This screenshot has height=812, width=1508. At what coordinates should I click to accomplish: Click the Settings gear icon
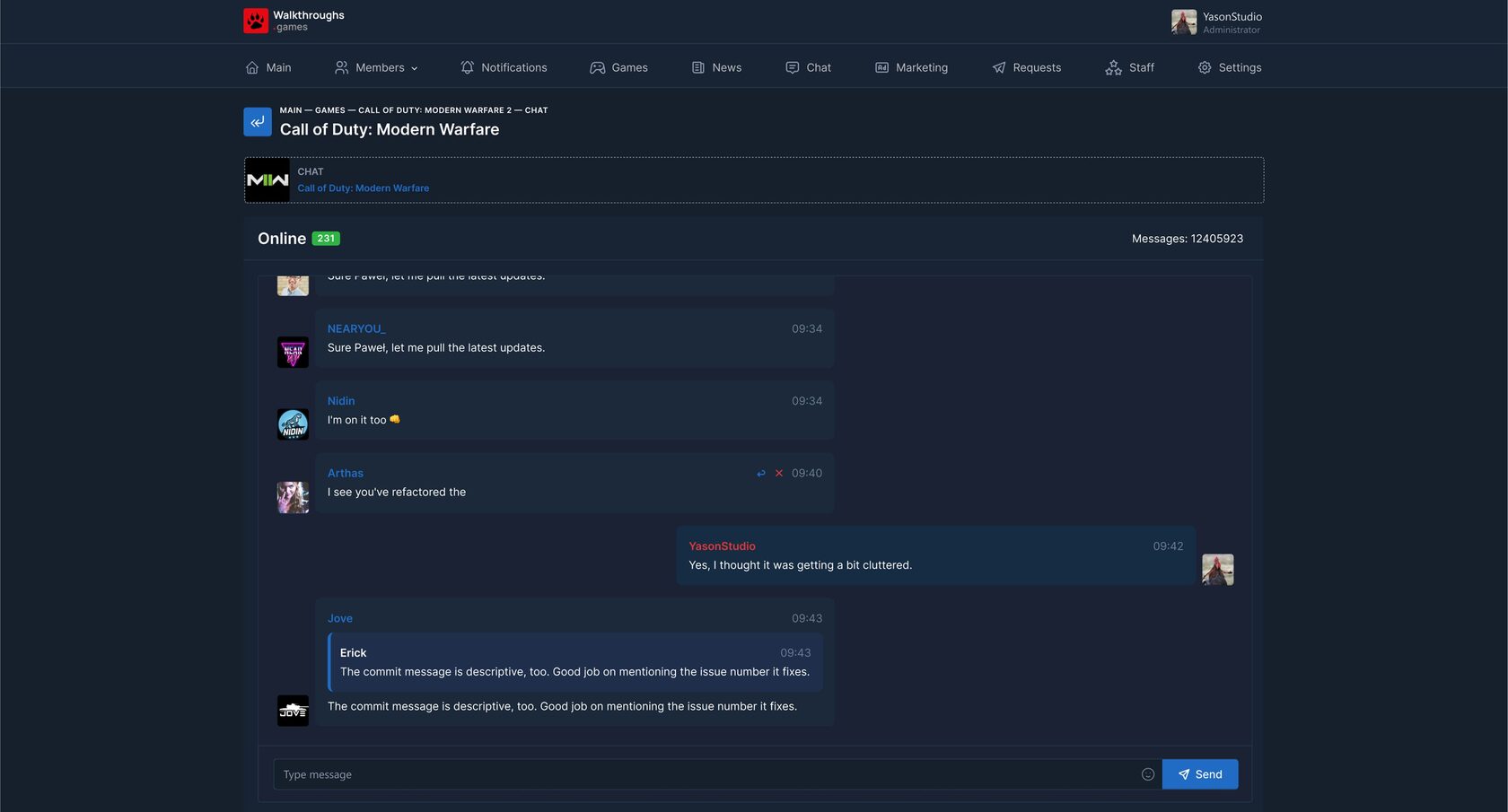pyautogui.click(x=1205, y=68)
